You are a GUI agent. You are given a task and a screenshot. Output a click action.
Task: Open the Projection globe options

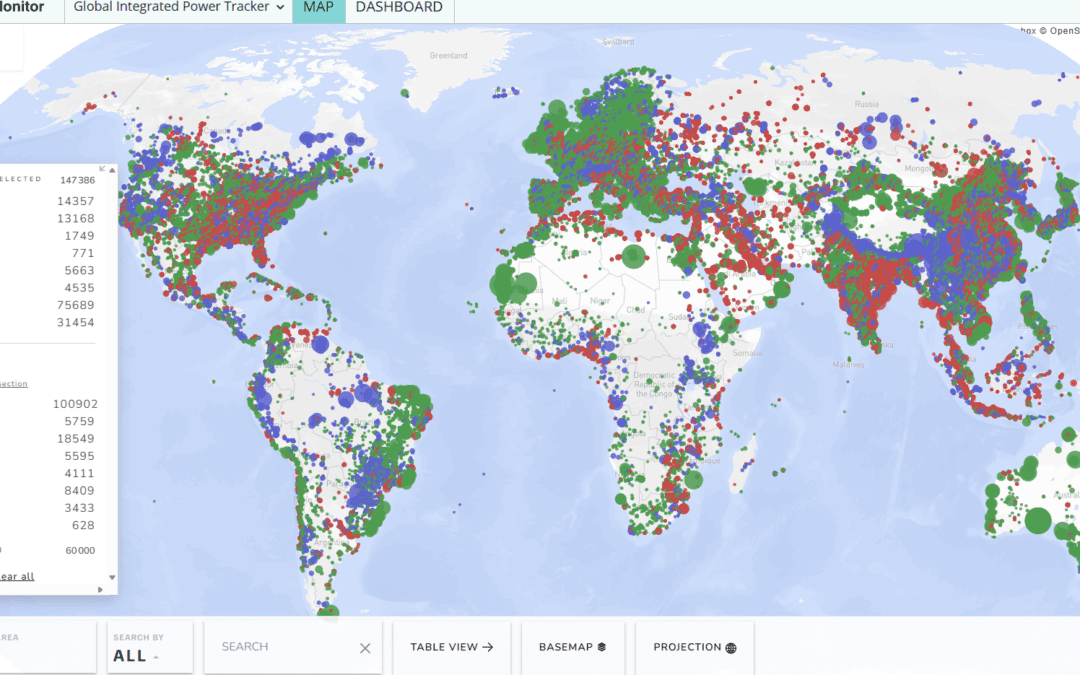tap(695, 647)
